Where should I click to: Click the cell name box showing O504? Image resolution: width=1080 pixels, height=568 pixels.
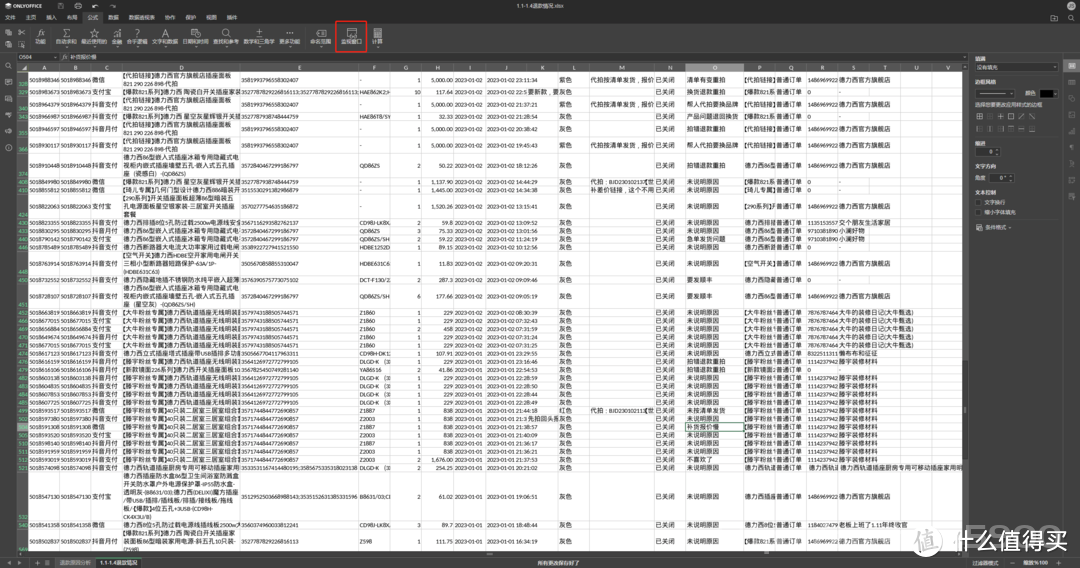(38, 57)
